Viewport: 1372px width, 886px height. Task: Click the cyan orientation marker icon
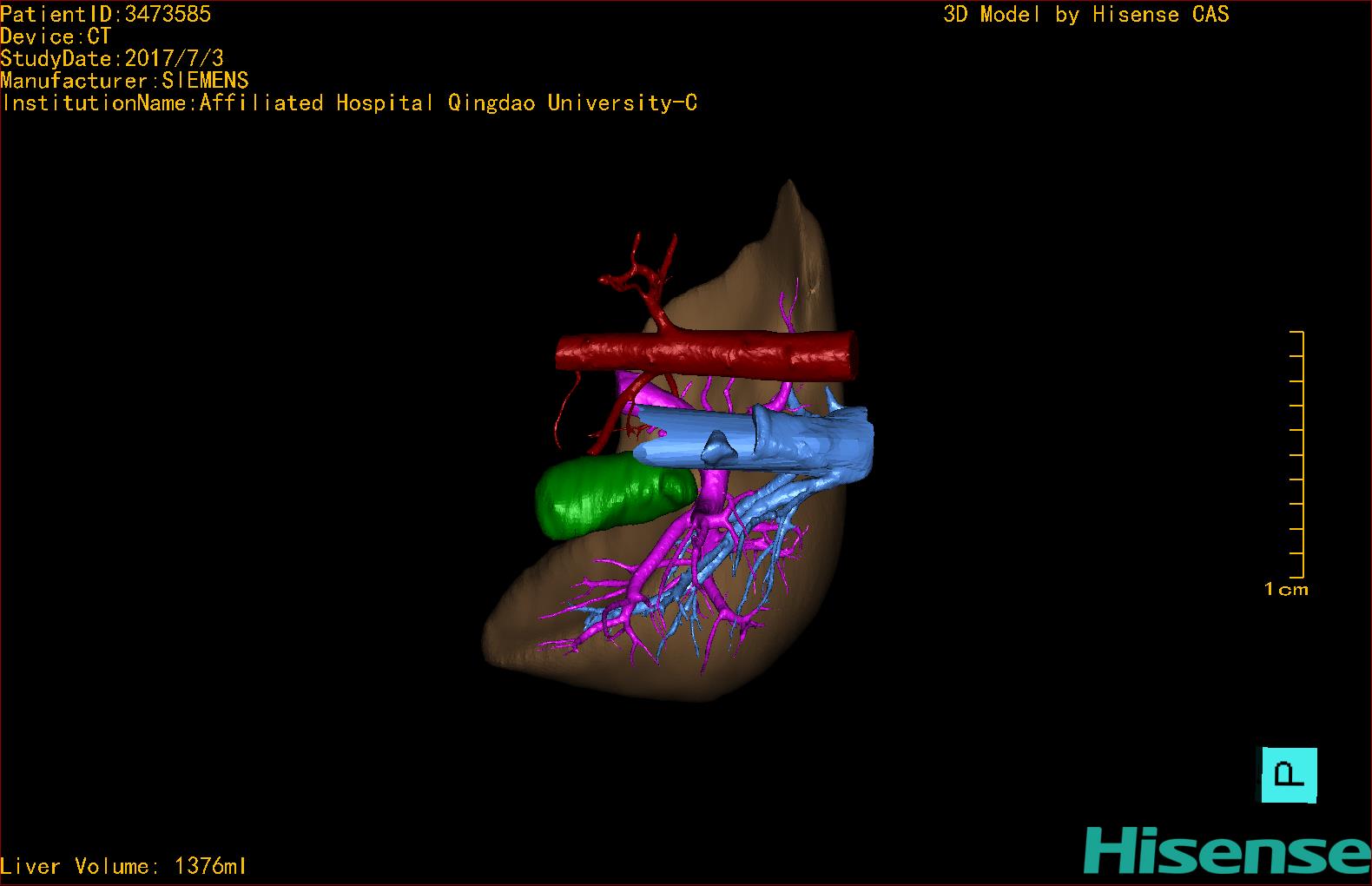[1289, 775]
